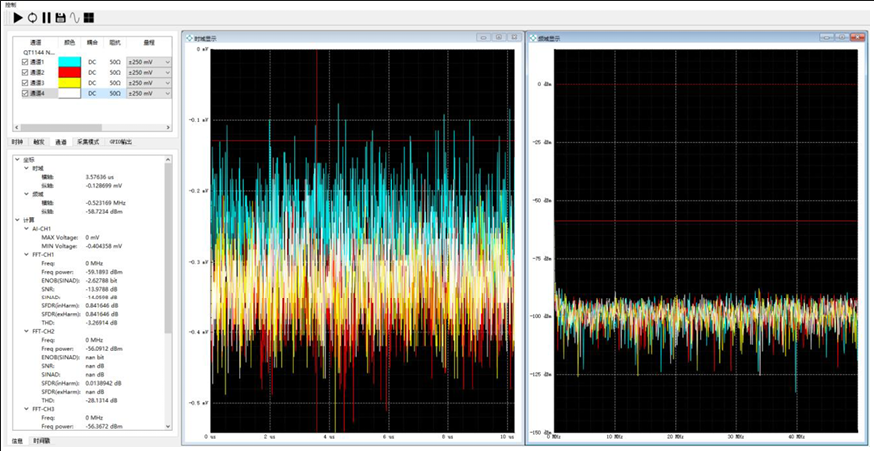The width and height of the screenshot is (874, 451).
Task: Click the 50Ω impedance cell of 通道4
Action: (115, 94)
